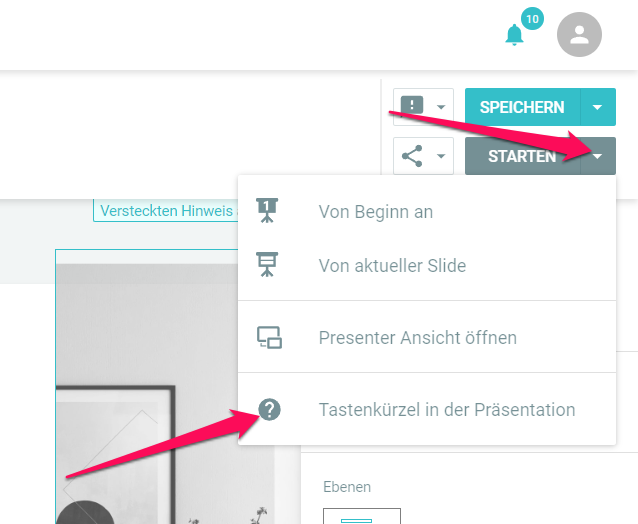Image resolution: width=638 pixels, height=524 pixels.
Task: Click the 'Von Beginn an' presentation icon
Action: point(267,211)
